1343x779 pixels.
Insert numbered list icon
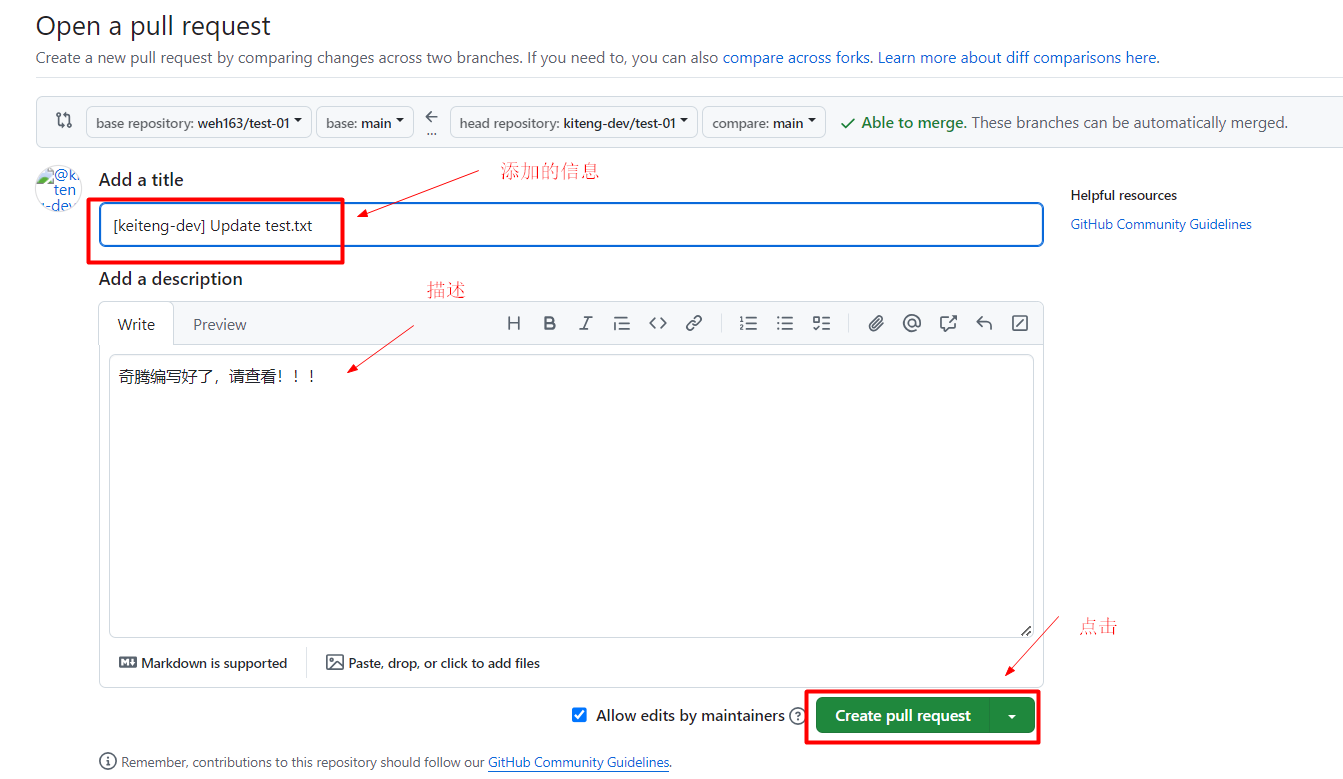click(748, 323)
